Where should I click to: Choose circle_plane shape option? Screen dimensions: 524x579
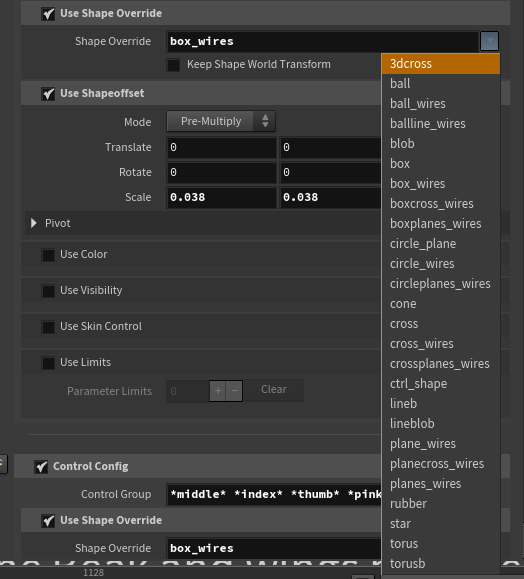[x=441, y=243]
